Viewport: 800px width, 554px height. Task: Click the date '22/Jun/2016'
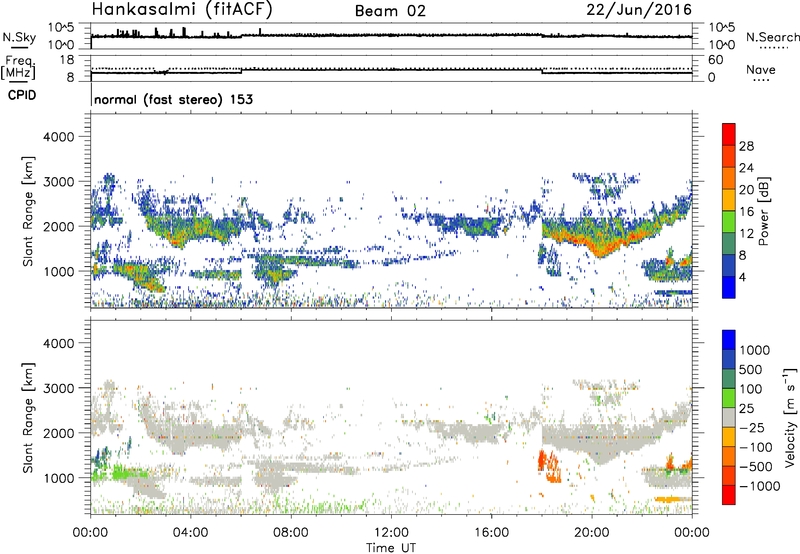click(639, 10)
